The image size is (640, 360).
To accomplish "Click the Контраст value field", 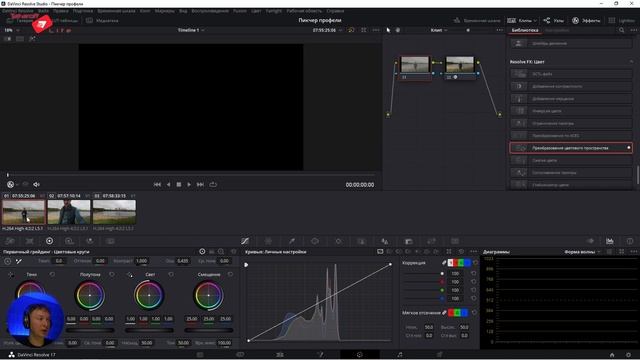I will click(x=142, y=261).
